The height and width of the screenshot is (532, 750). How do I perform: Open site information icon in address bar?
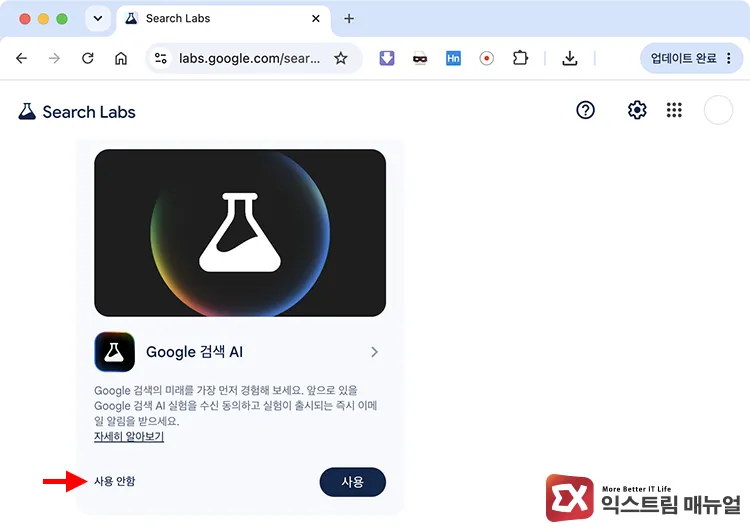[161, 58]
